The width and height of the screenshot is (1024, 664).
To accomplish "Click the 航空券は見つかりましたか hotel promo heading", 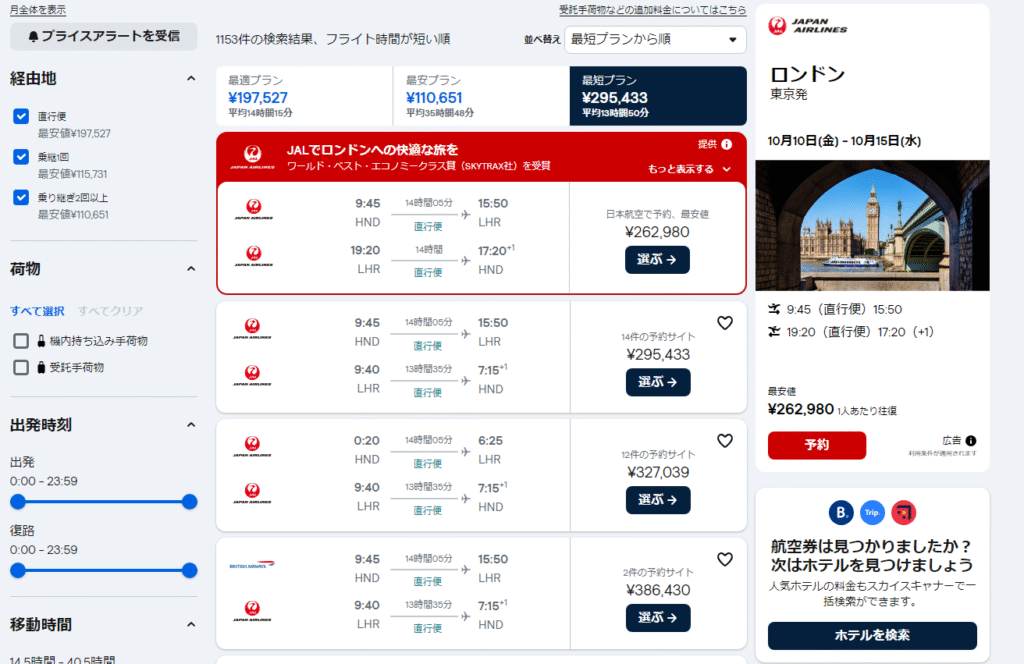I will pos(872,556).
